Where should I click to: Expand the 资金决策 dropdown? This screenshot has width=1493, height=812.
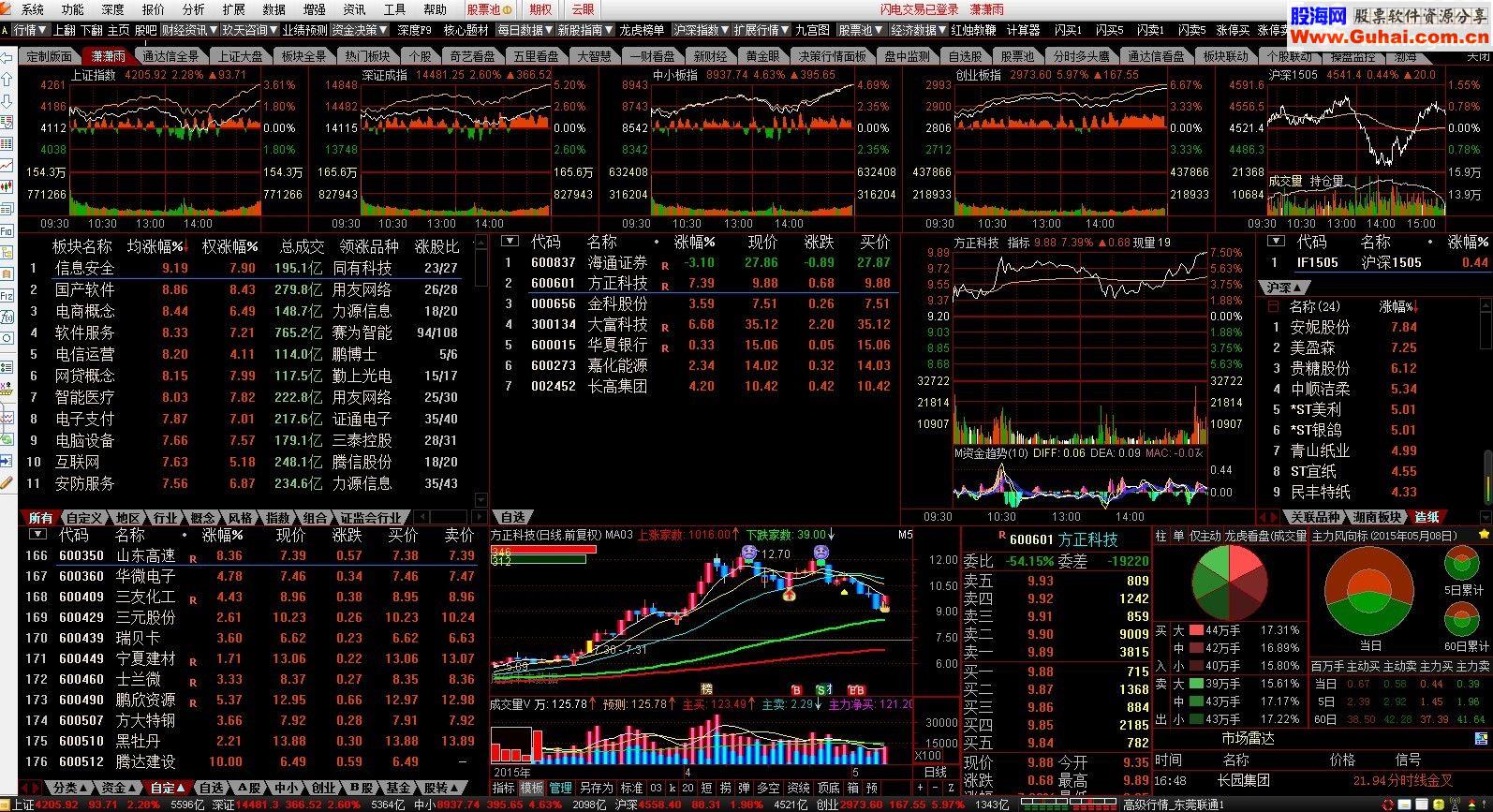click(x=361, y=30)
